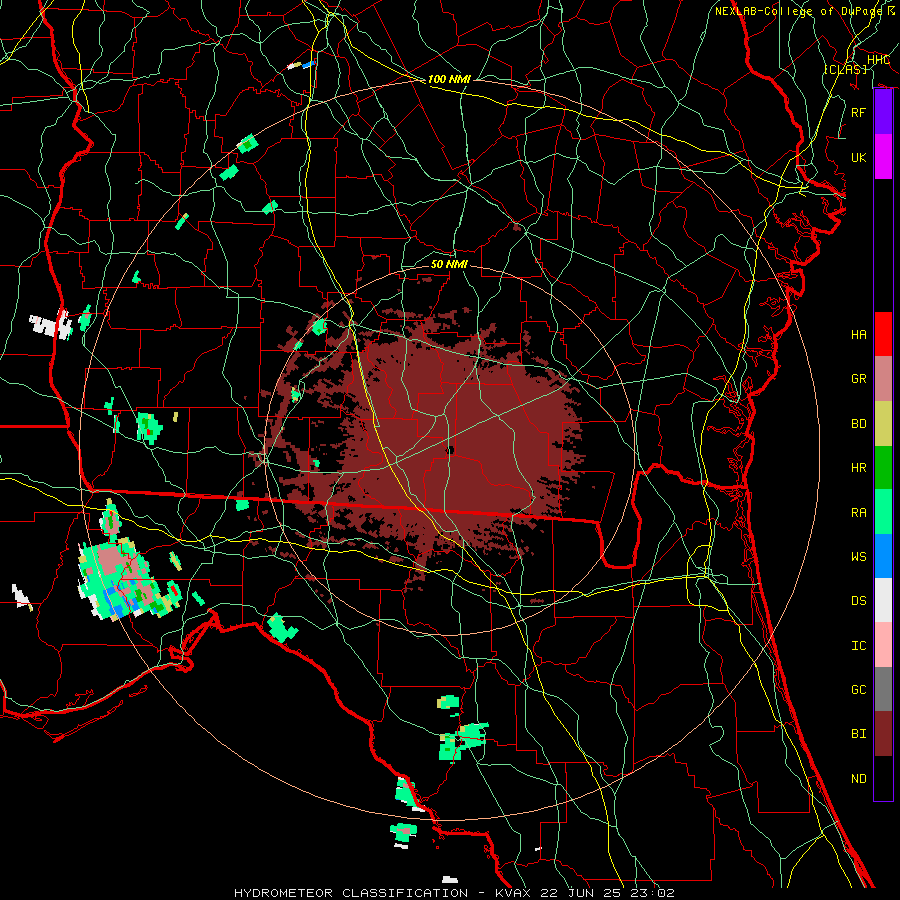Image resolution: width=900 pixels, height=900 pixels.
Task: Click the UK magenta legend swatch
Action: [x=883, y=157]
